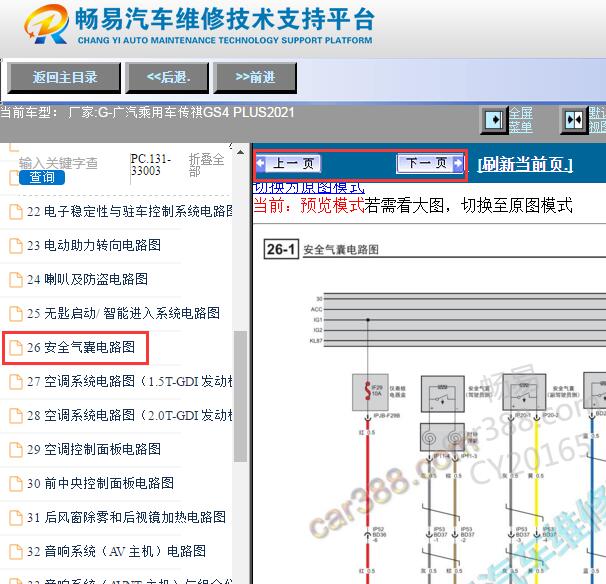Click document icon beside item 32
The width and height of the screenshot is (606, 584).
click(x=16, y=552)
